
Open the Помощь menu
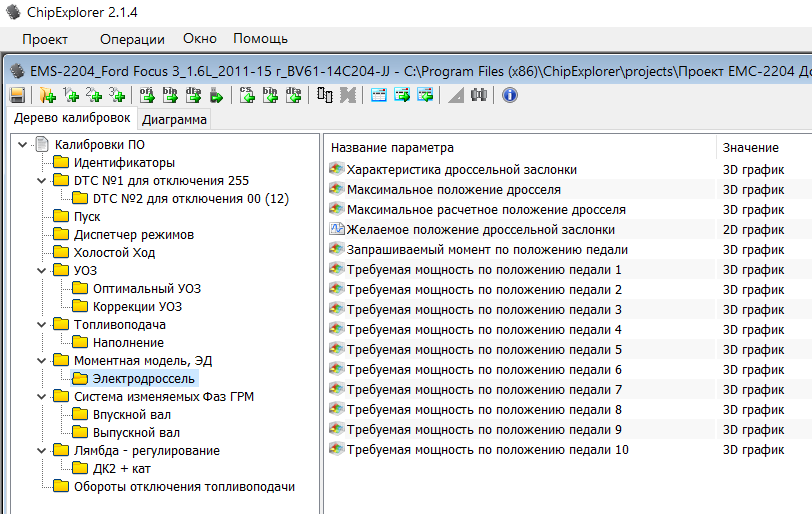tap(260, 39)
